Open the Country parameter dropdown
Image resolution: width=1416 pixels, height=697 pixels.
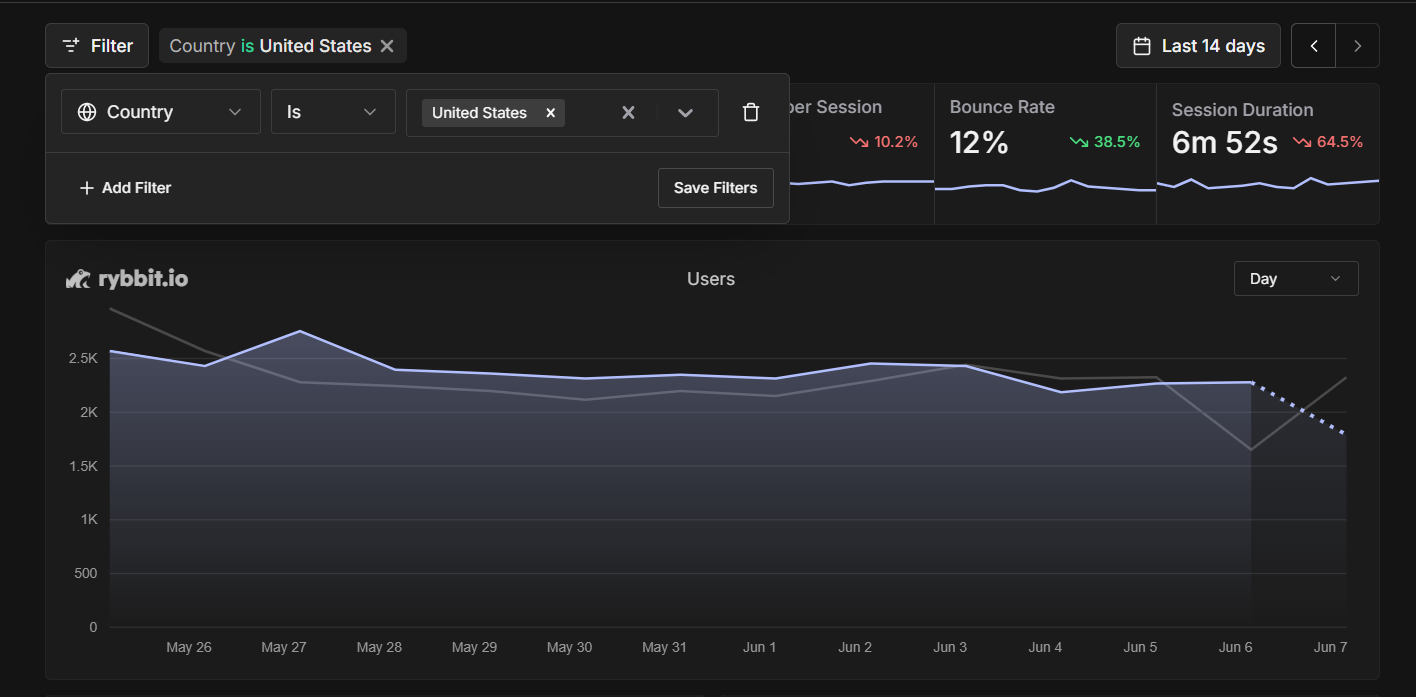click(161, 112)
